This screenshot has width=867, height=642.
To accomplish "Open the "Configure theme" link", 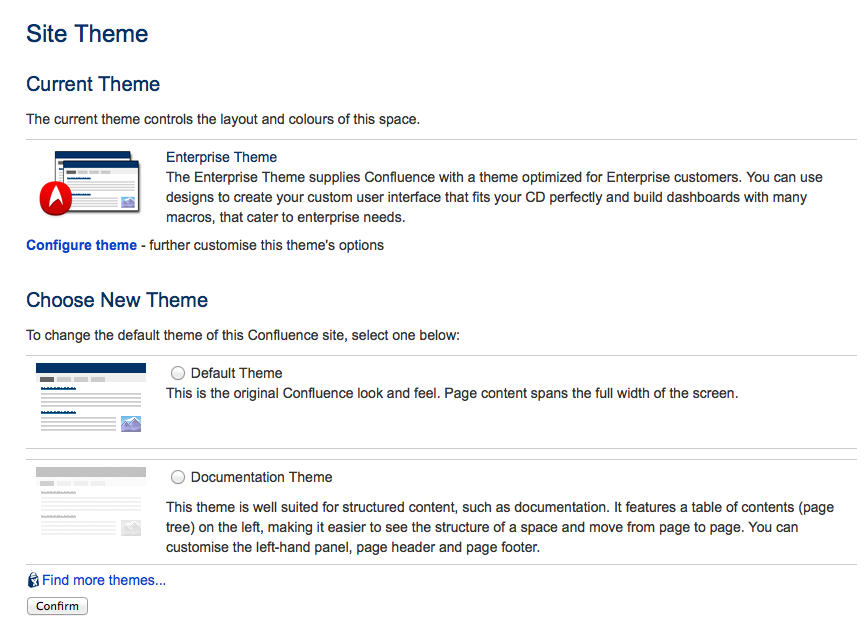I will pos(81,245).
